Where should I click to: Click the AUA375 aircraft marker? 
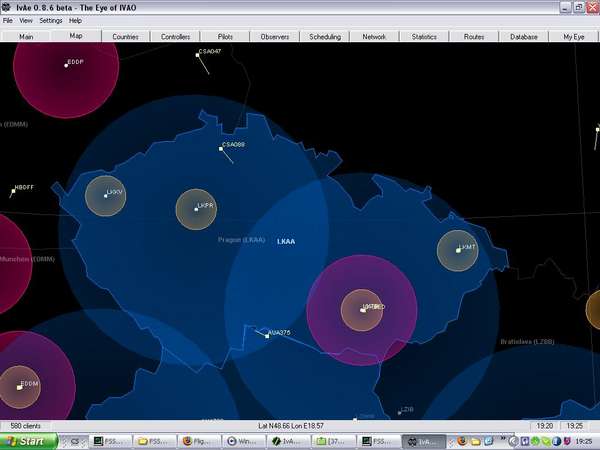point(267,336)
